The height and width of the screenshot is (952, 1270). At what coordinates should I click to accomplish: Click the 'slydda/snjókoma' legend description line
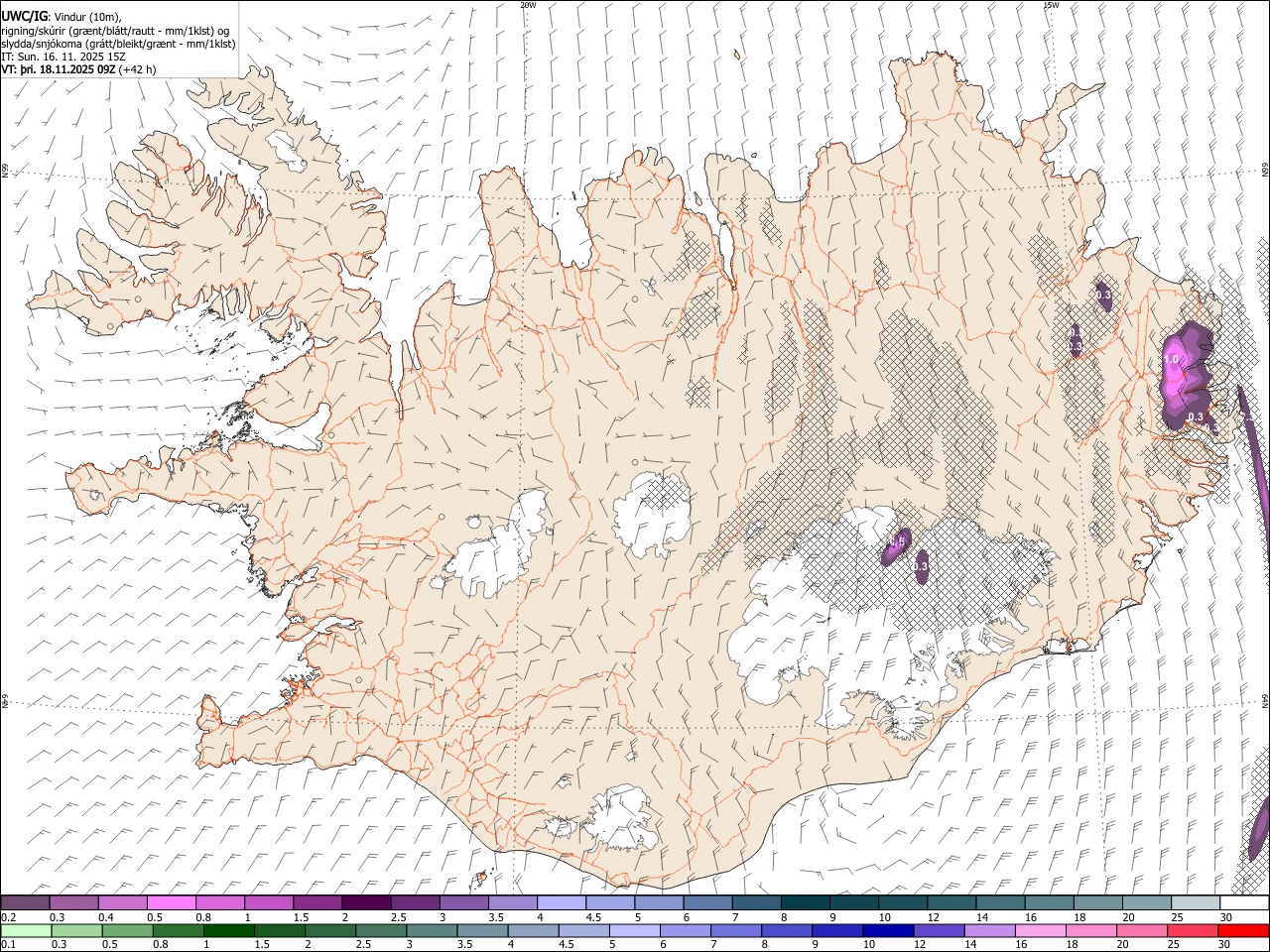[x=118, y=44]
